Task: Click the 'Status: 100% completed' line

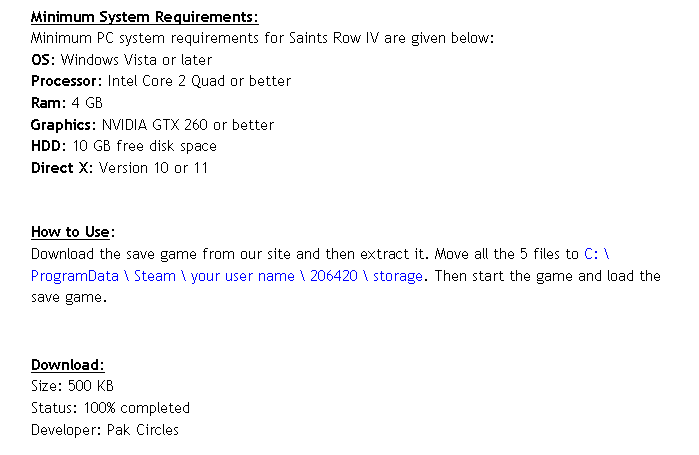Action: 110,408
